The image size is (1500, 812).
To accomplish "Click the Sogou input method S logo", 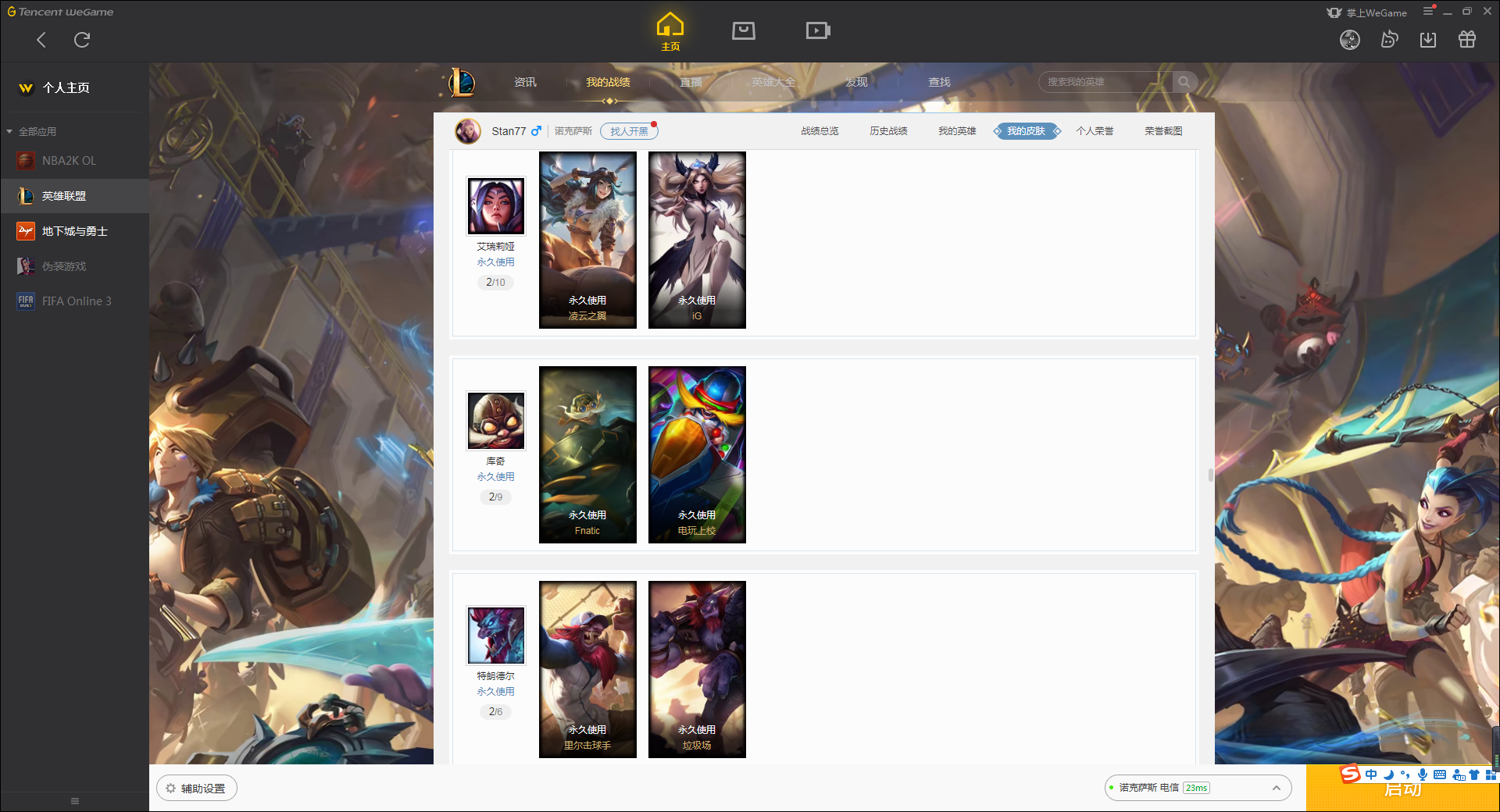I will [1351, 775].
